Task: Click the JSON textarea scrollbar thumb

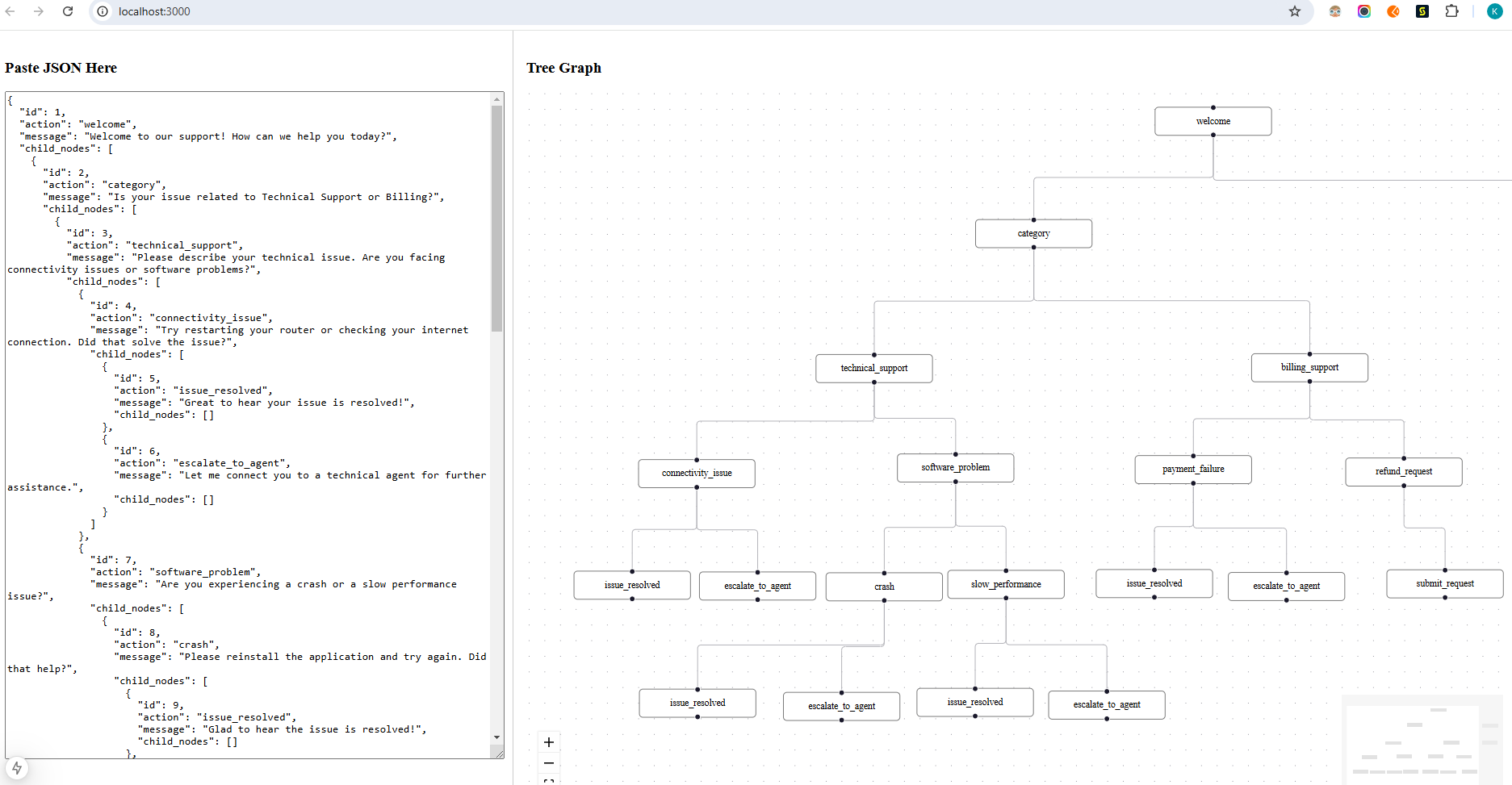Action: pyautogui.click(x=497, y=219)
